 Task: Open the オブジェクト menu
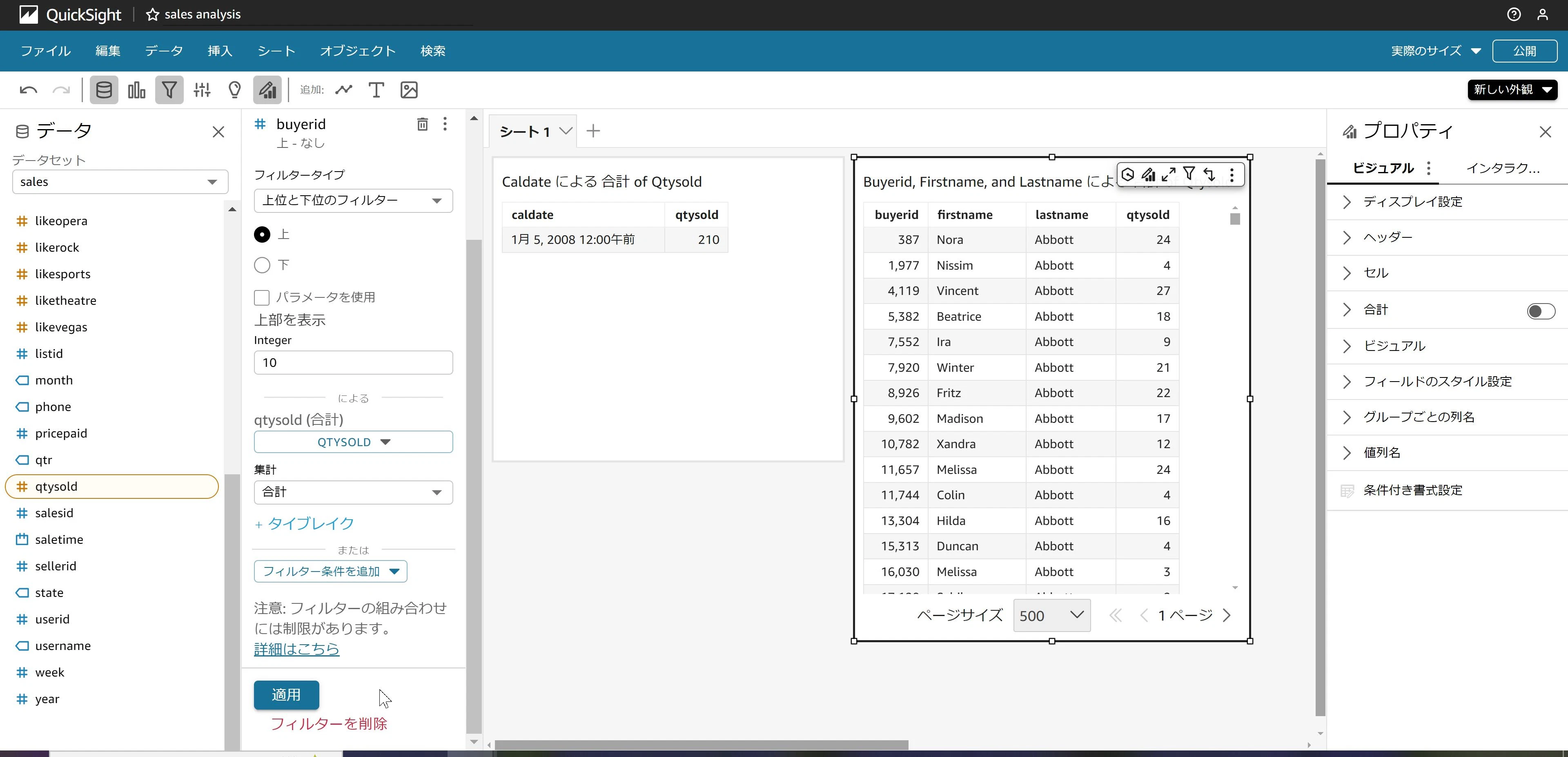point(358,51)
